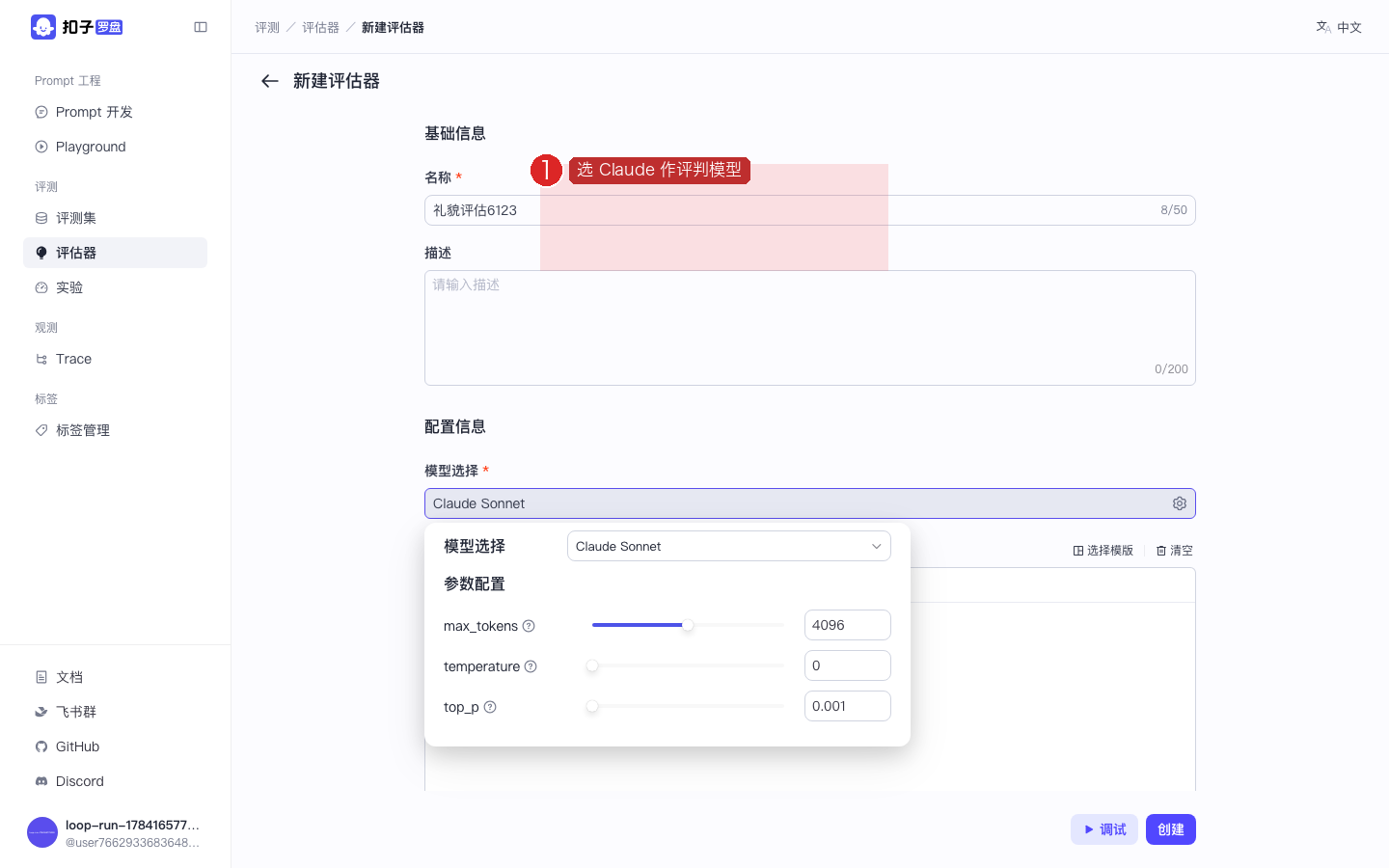Click the loop-run account name
Viewport: 1389px width, 868px height.
pyautogui.click(x=132, y=825)
